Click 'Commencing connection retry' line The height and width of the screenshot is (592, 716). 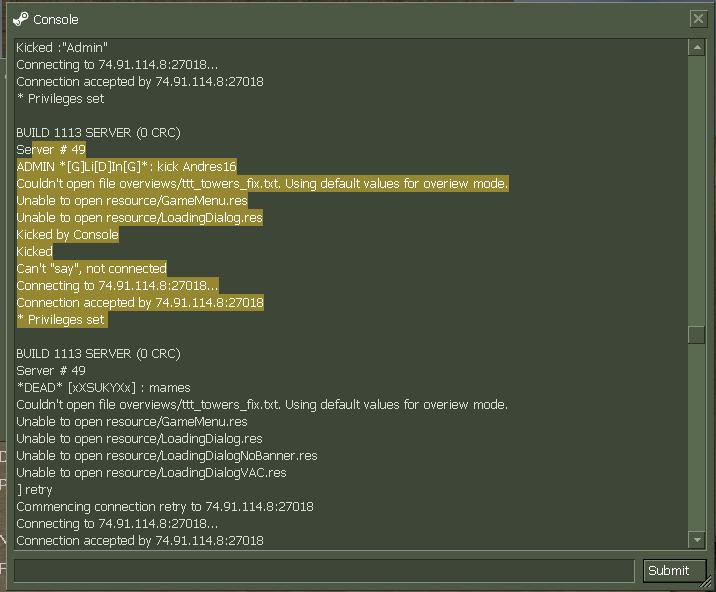165,507
